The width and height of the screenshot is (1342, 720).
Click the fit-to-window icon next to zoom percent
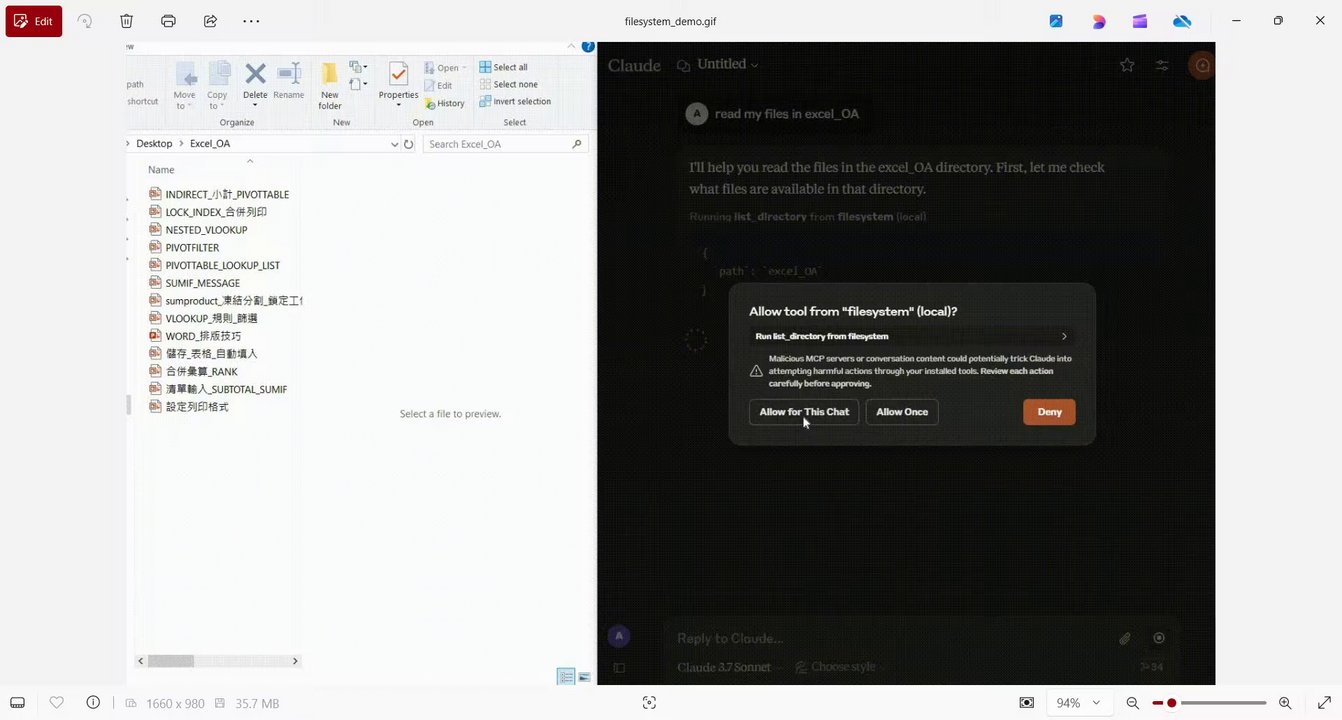[x=1026, y=703]
